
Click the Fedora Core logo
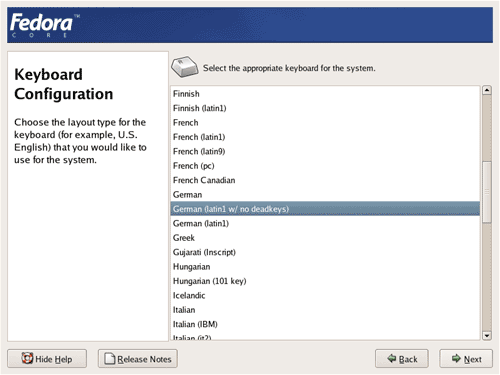point(44,25)
